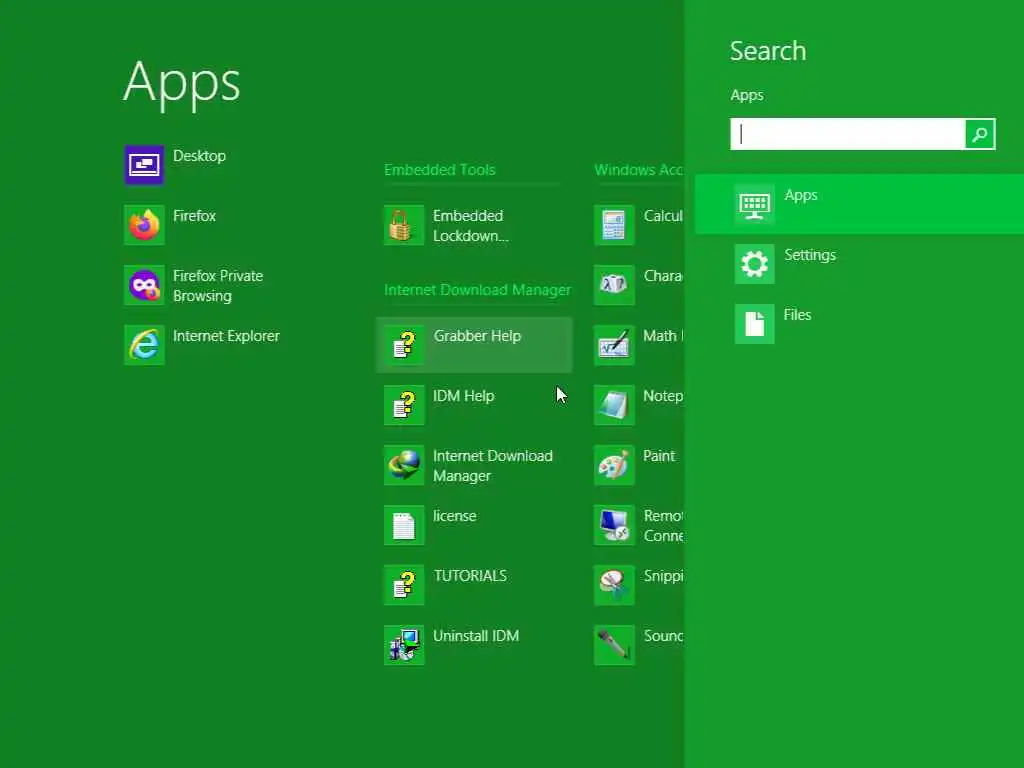
Task: Open the Desktop app icon
Action: [144, 165]
